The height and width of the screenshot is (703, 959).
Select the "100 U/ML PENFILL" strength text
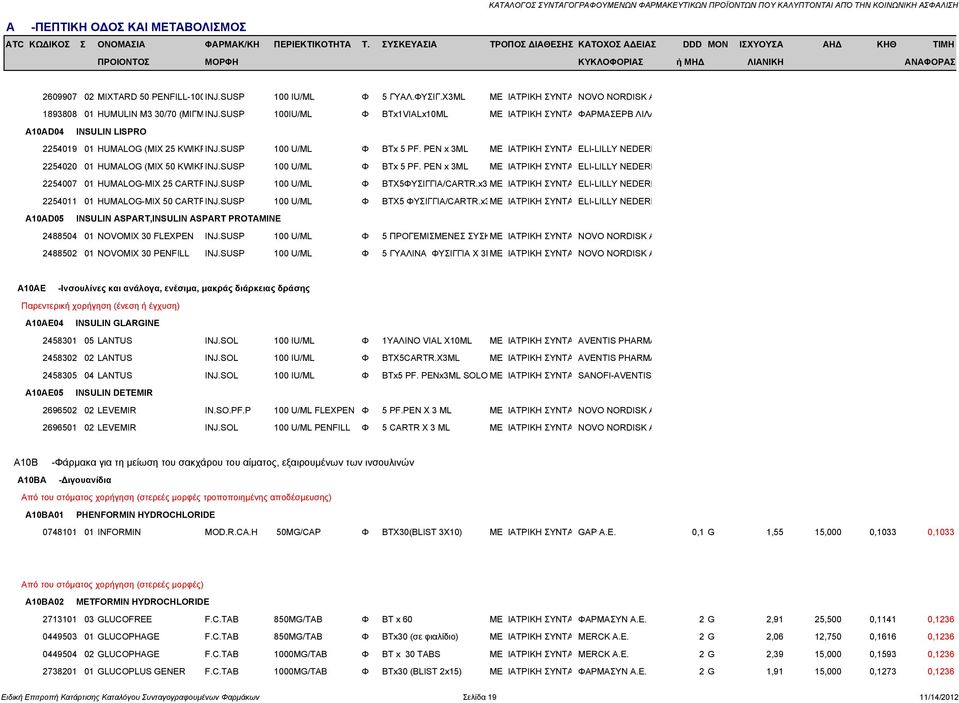[x=312, y=428]
